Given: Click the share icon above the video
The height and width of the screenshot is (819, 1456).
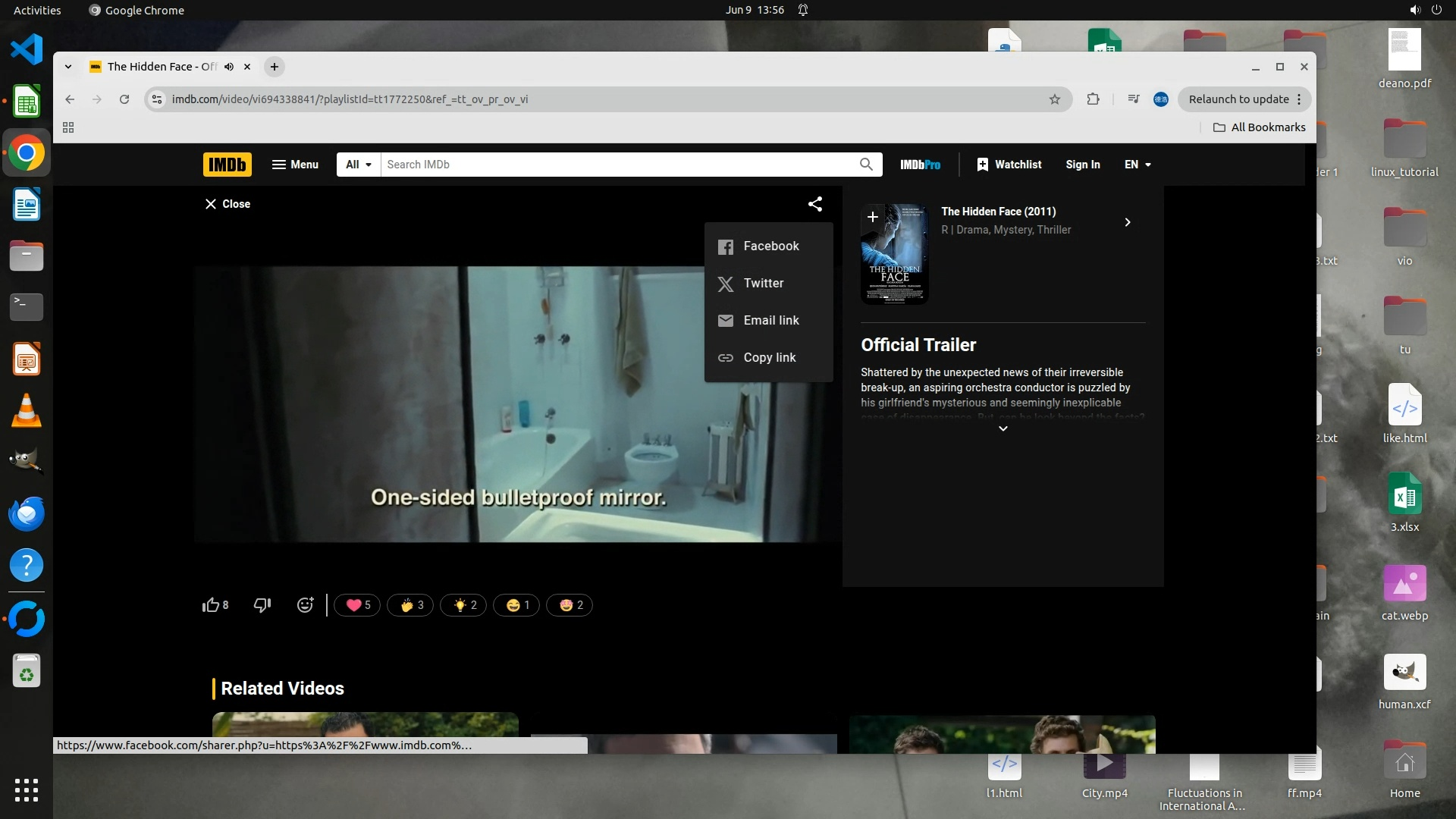Looking at the screenshot, I should pos(815,204).
